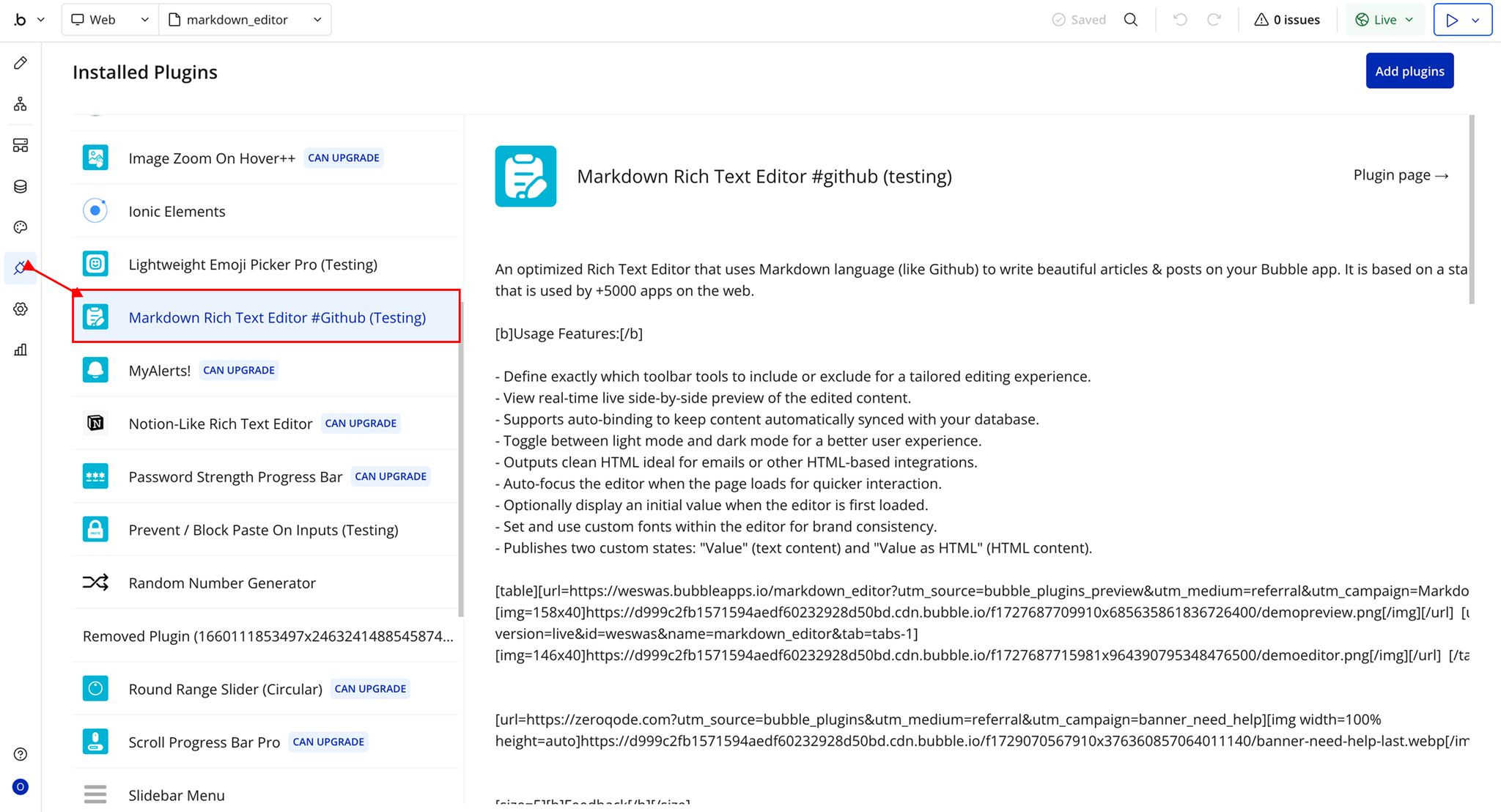Select Ionic Elements plugin in list
1501x812 pixels.
click(x=177, y=211)
